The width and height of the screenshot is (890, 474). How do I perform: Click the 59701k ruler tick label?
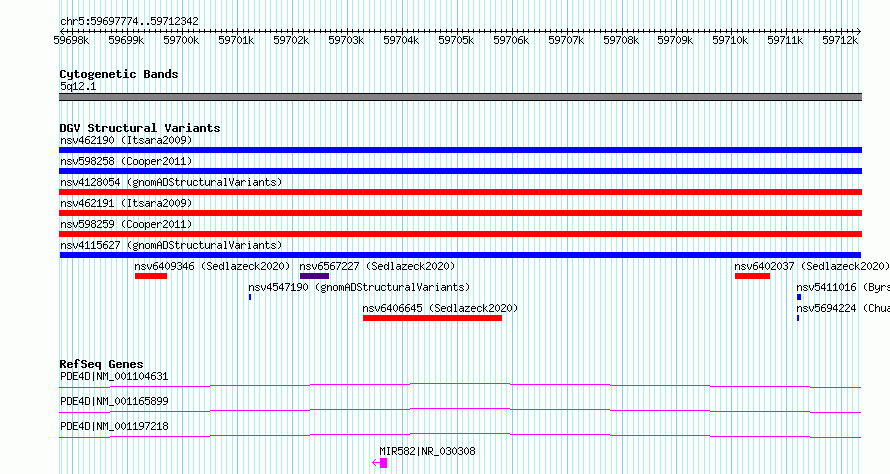[x=236, y=40]
